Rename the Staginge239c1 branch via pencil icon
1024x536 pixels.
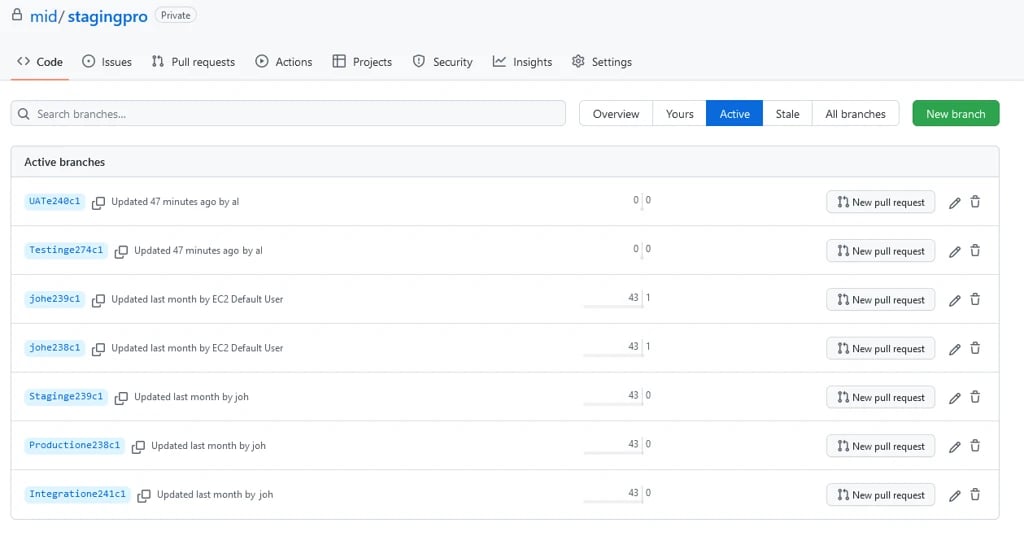954,398
